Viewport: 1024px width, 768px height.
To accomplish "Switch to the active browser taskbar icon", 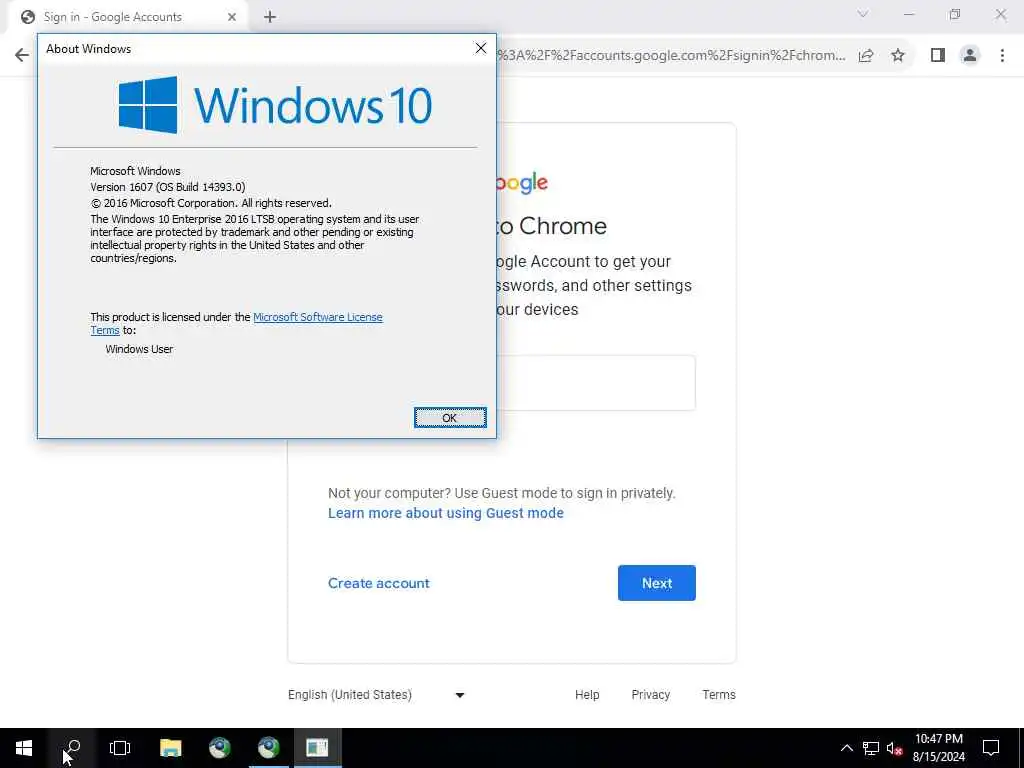I will tap(268, 748).
